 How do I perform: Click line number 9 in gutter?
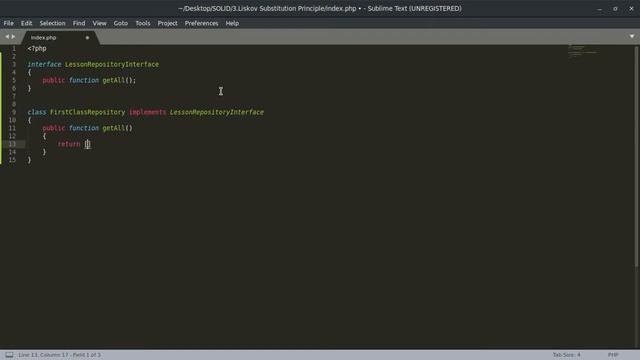[x=14, y=112]
